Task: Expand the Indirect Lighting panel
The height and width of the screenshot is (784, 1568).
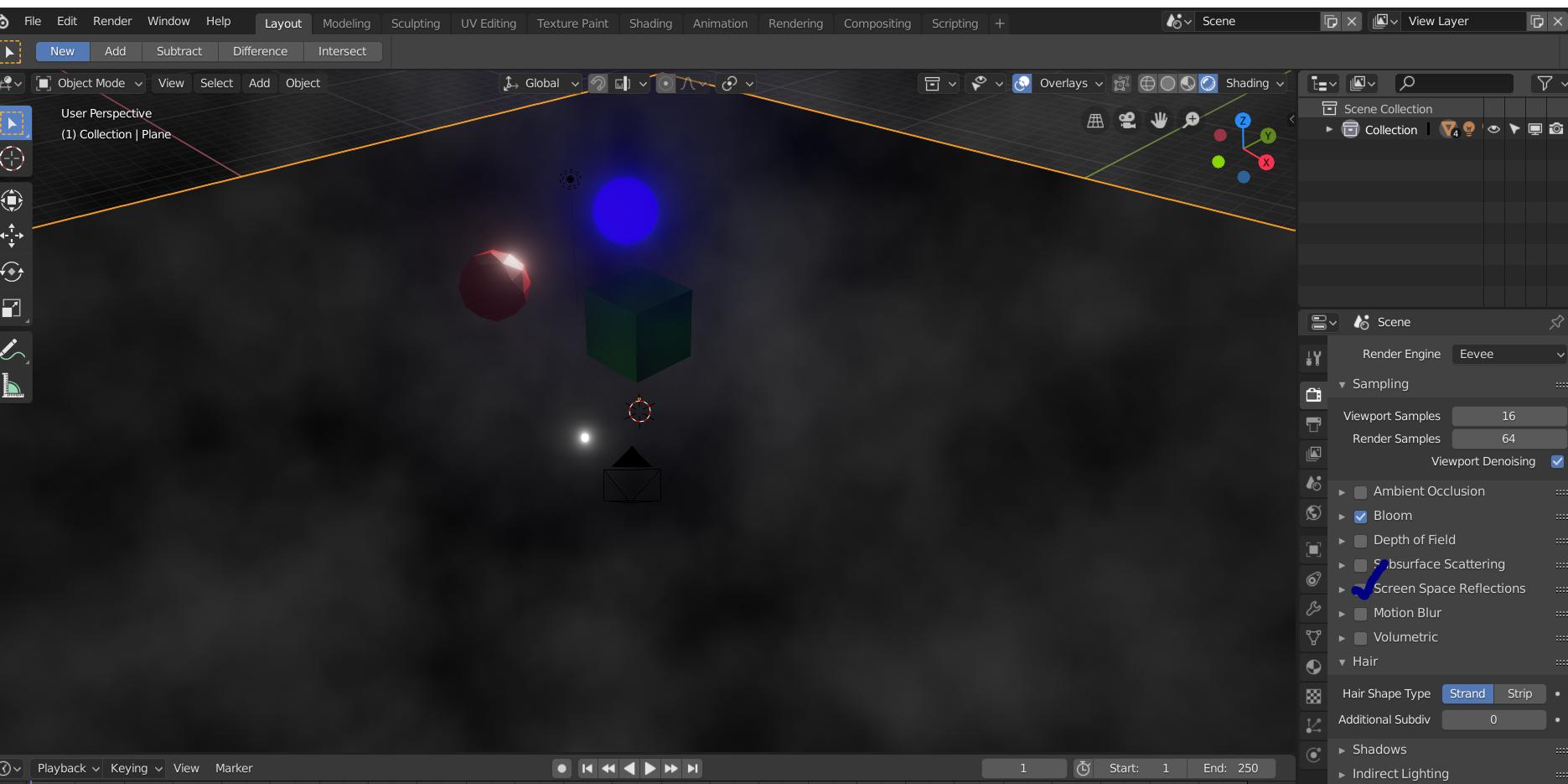Action: pos(1342,774)
